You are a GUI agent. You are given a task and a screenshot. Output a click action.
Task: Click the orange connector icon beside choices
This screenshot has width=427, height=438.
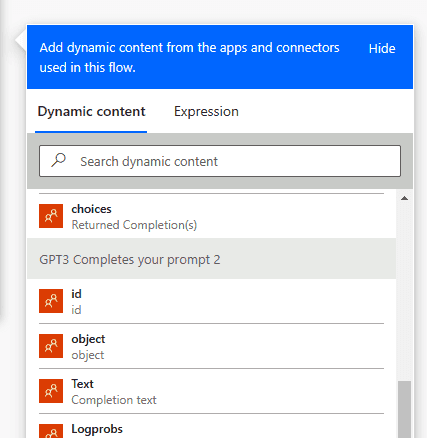click(x=51, y=216)
